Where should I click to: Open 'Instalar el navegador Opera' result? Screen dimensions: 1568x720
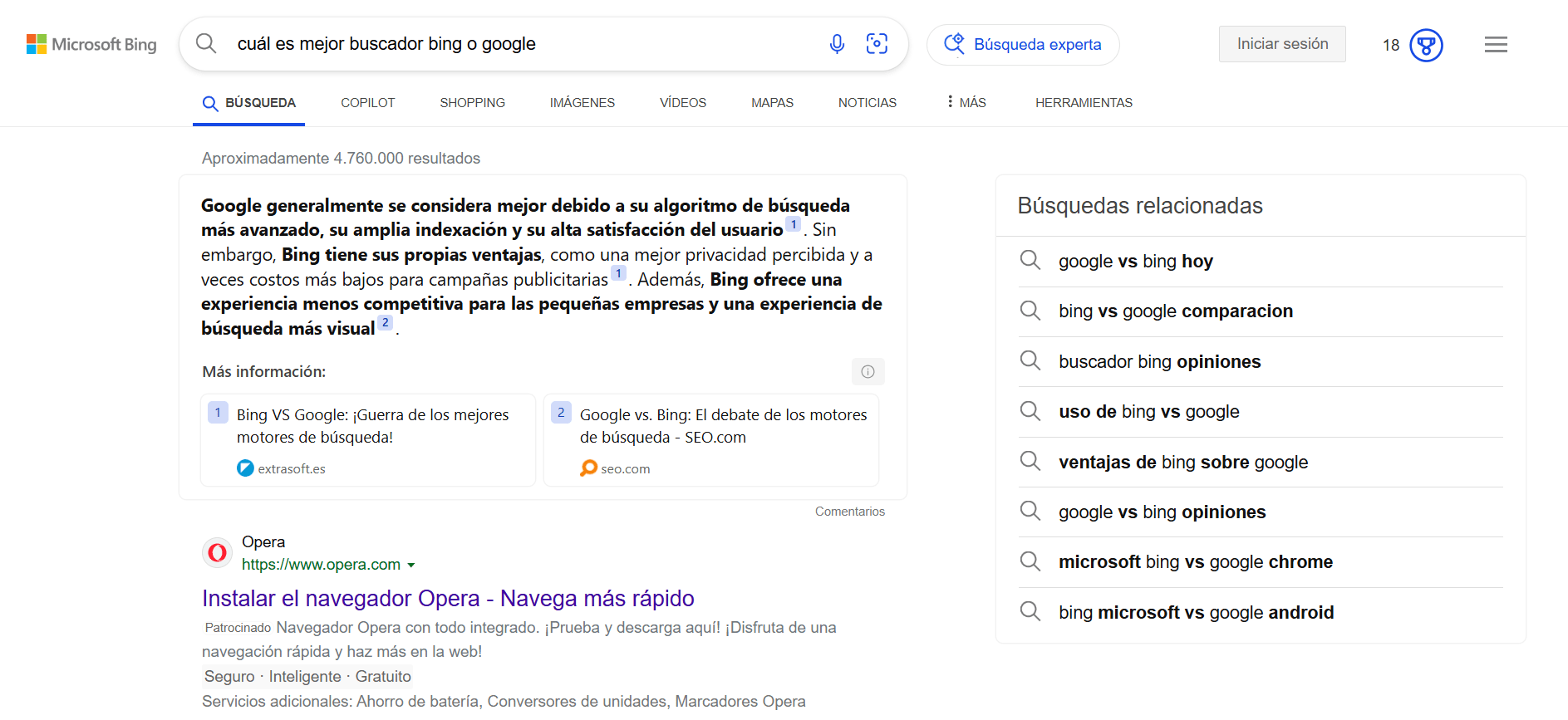pos(448,598)
